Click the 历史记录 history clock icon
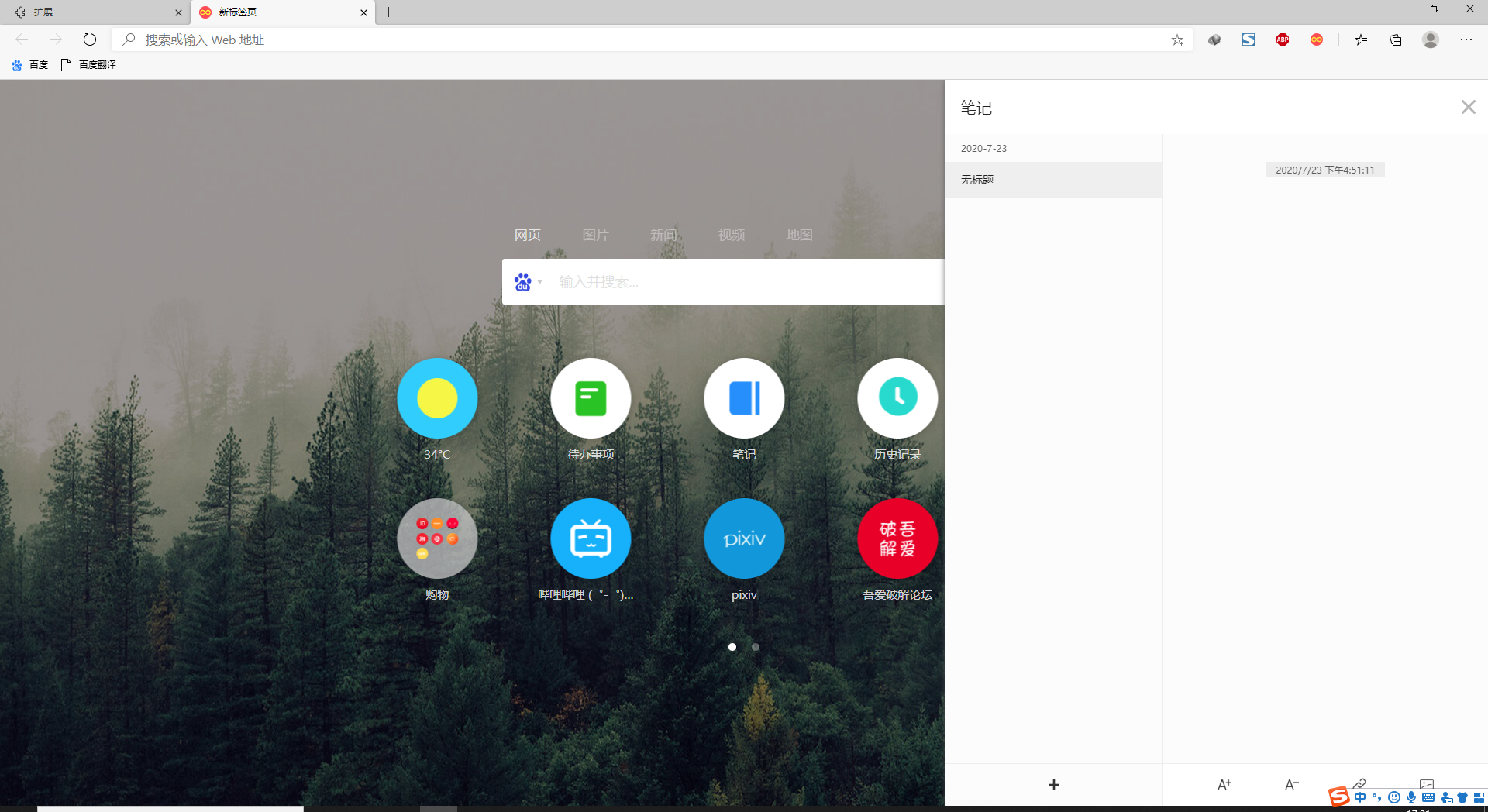This screenshot has height=812, width=1488. 897,398
